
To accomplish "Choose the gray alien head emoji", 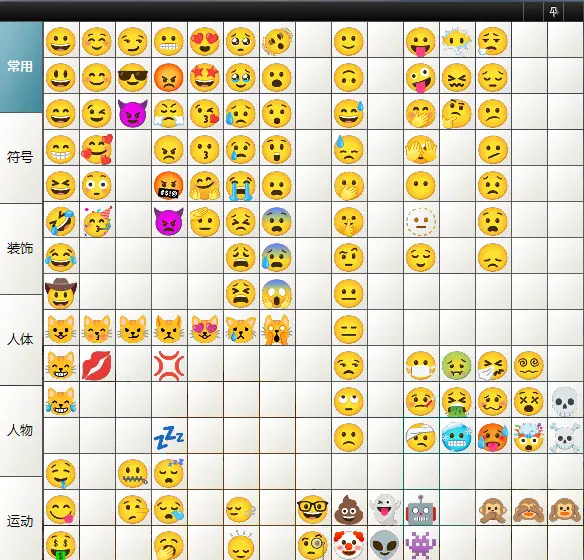I will 385,545.
